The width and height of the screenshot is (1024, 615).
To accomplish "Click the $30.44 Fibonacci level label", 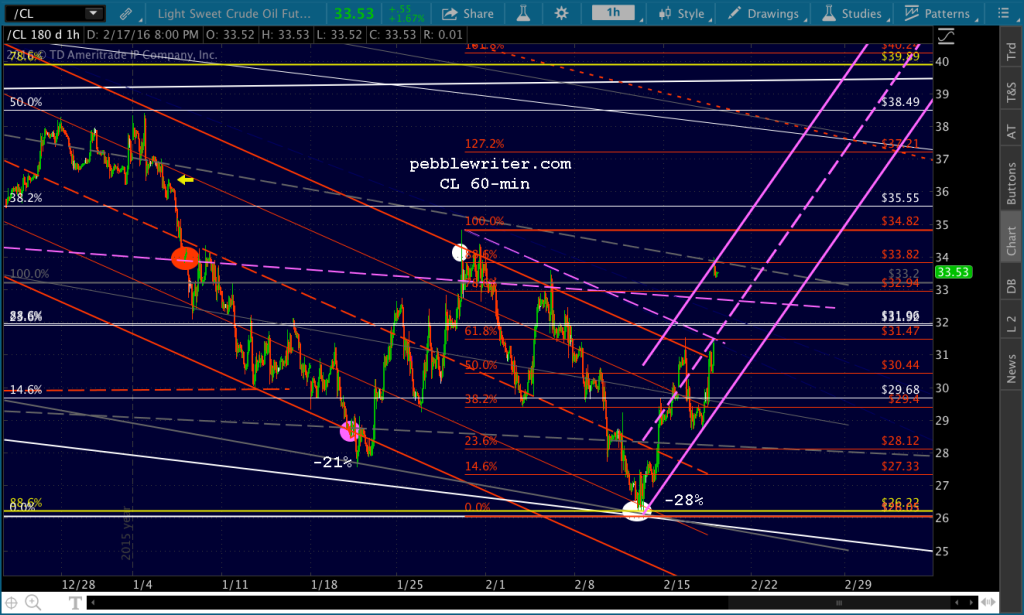I will point(900,366).
